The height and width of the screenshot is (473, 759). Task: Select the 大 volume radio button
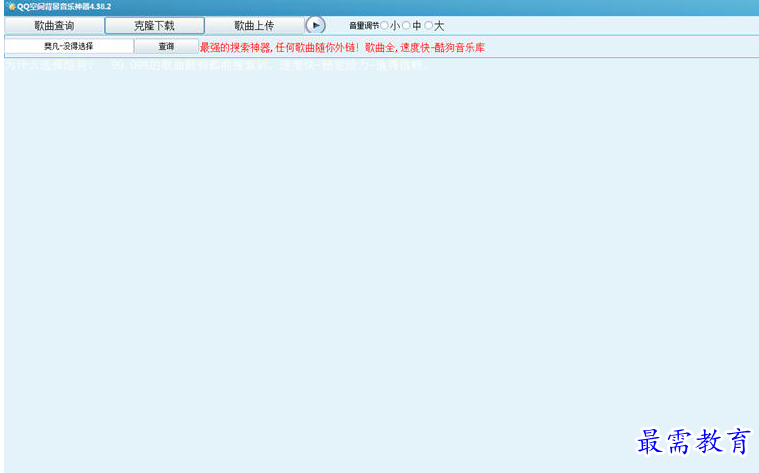428,25
